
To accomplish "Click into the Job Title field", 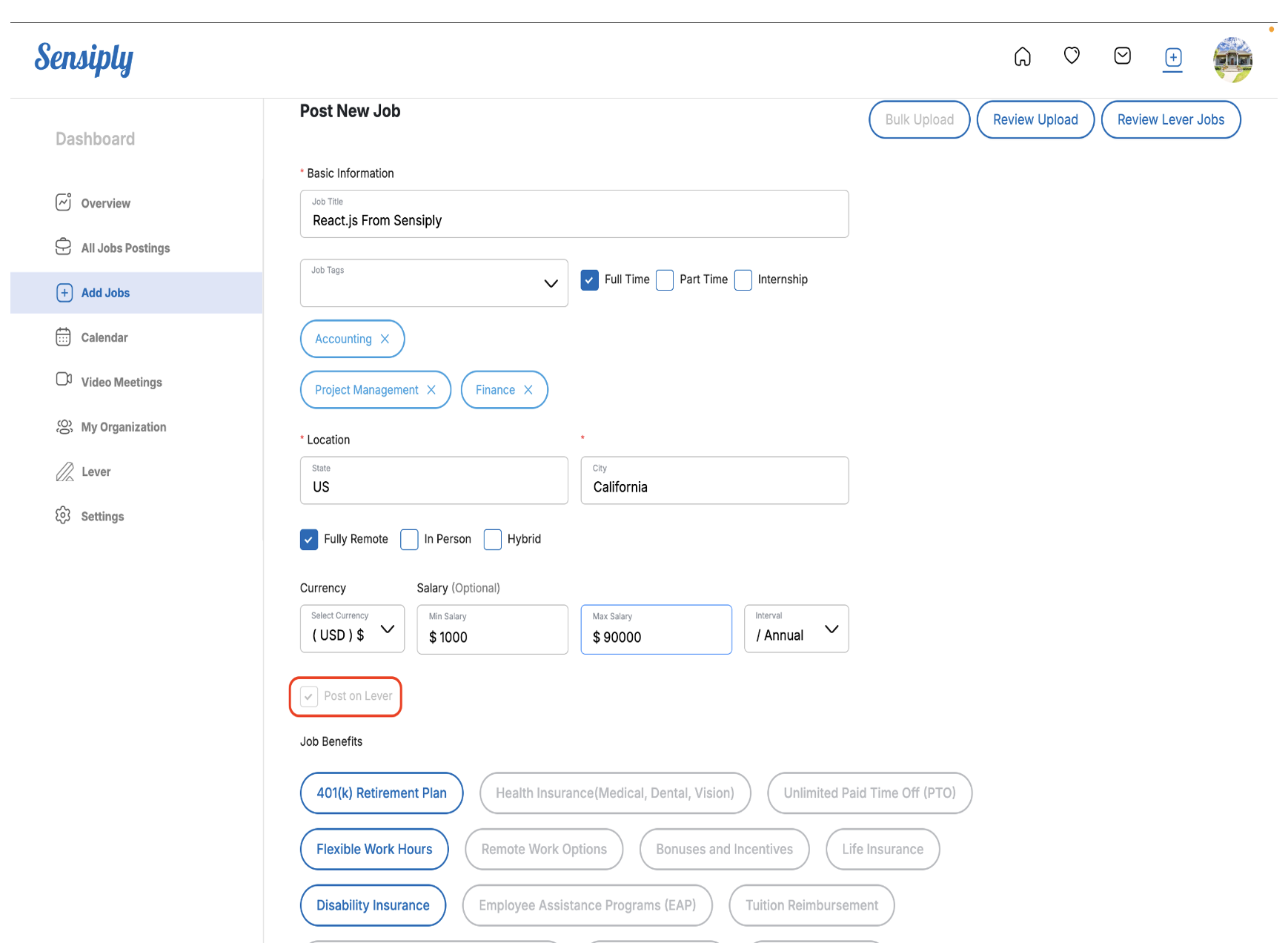I will pyautogui.click(x=574, y=220).
